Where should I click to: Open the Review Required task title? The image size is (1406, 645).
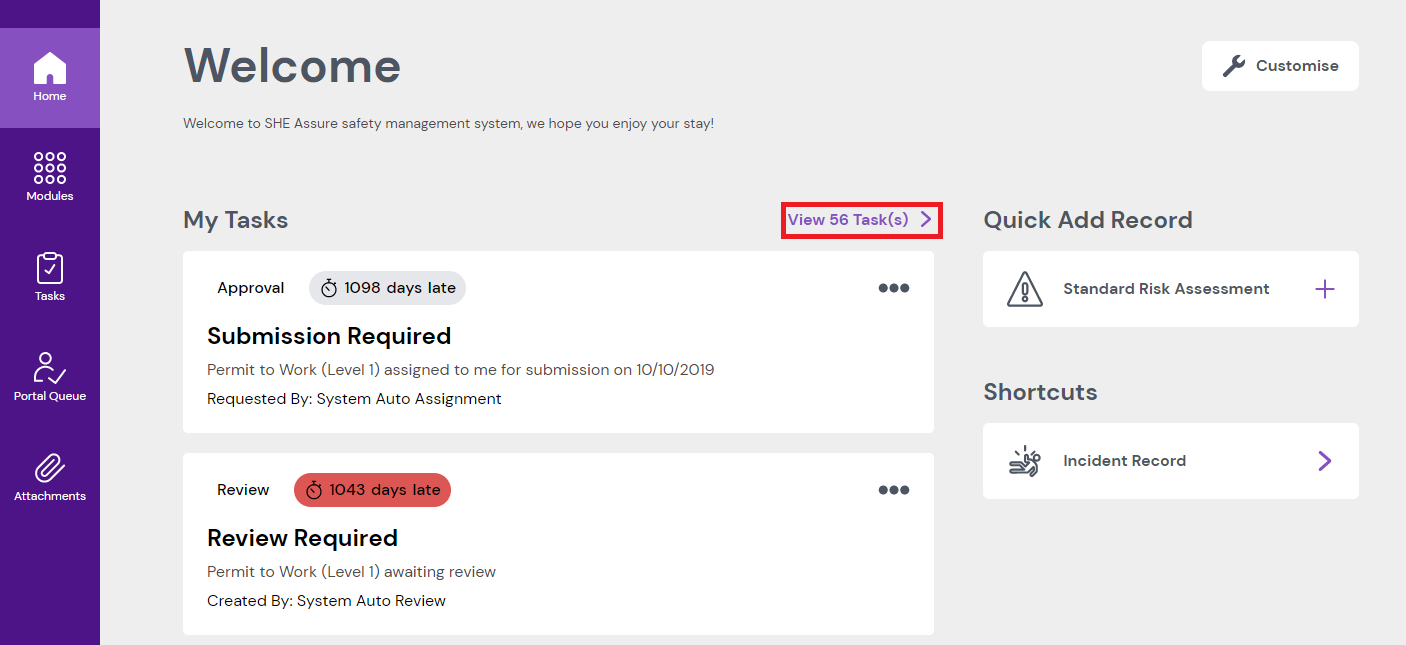click(302, 538)
